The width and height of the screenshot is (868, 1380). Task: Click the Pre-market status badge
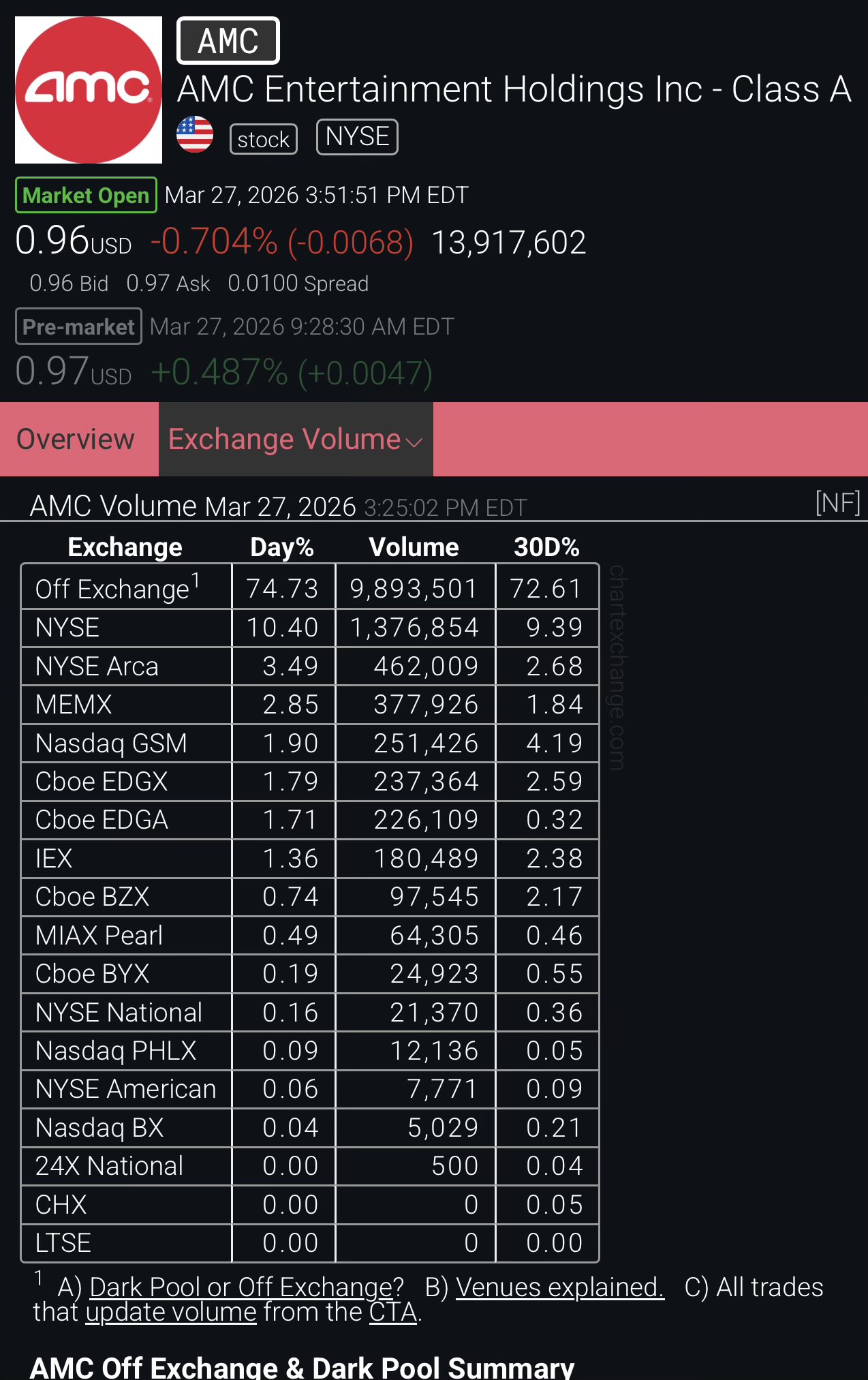pyautogui.click(x=78, y=327)
